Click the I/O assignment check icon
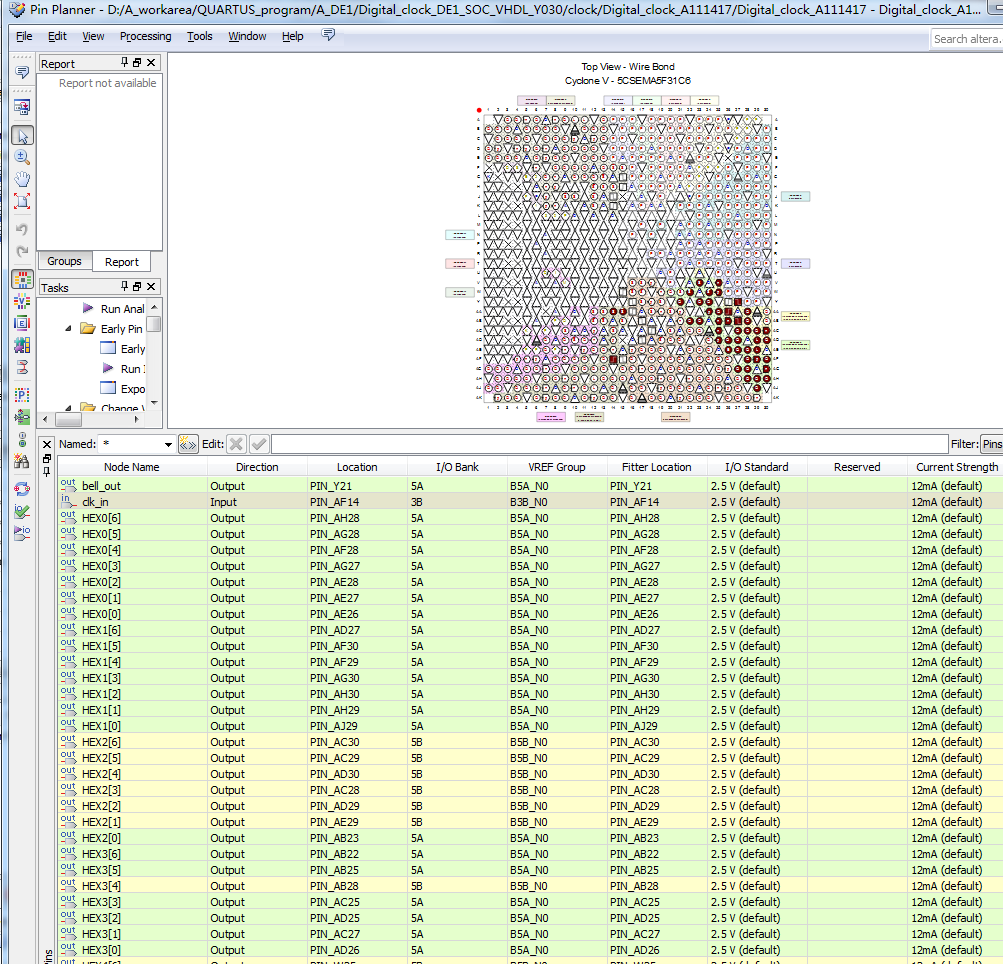 point(22,512)
